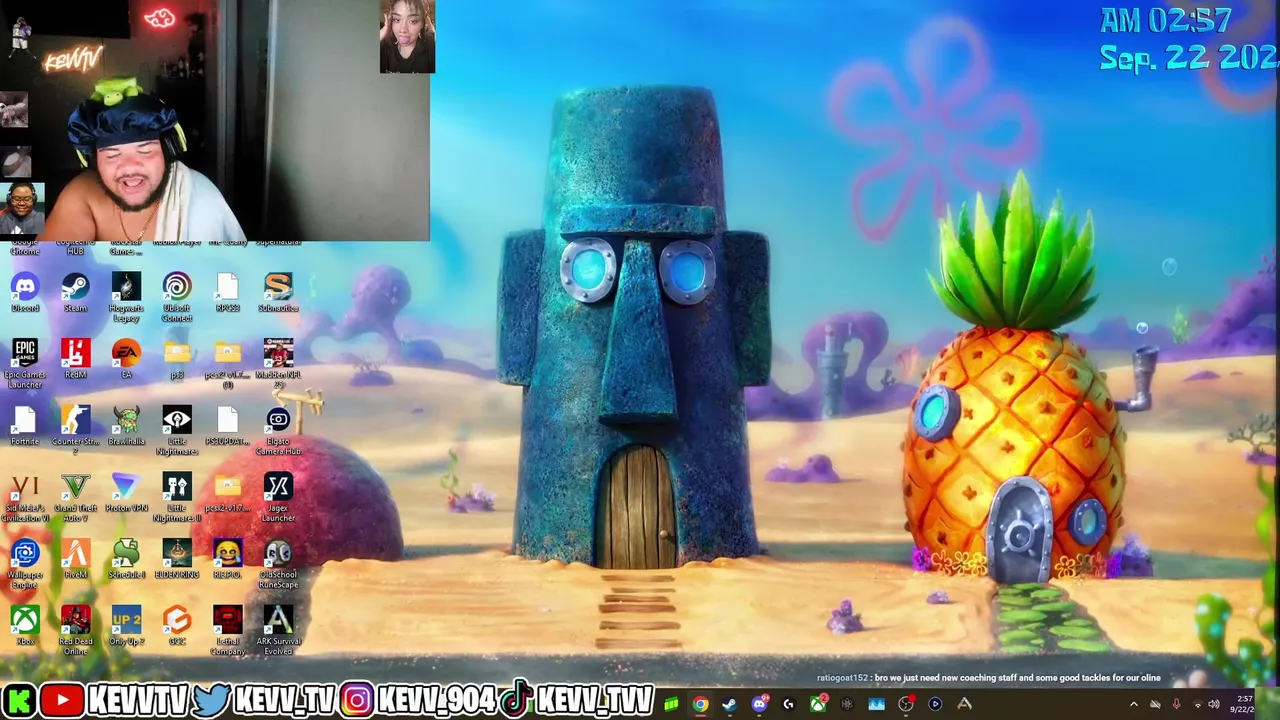This screenshot has width=1280, height=720.
Task: Expand the hidden system tray icons chevron
Action: pyautogui.click(x=1133, y=704)
